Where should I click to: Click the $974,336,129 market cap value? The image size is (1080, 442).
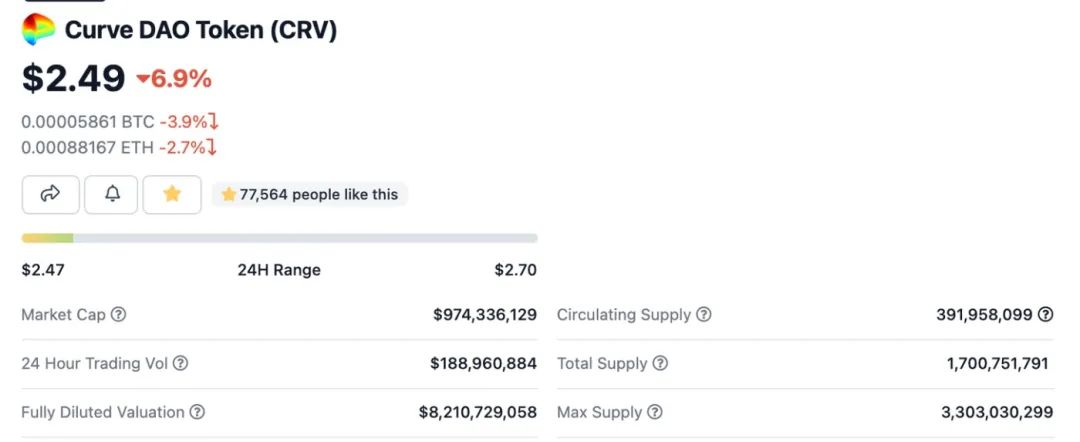[x=485, y=315]
